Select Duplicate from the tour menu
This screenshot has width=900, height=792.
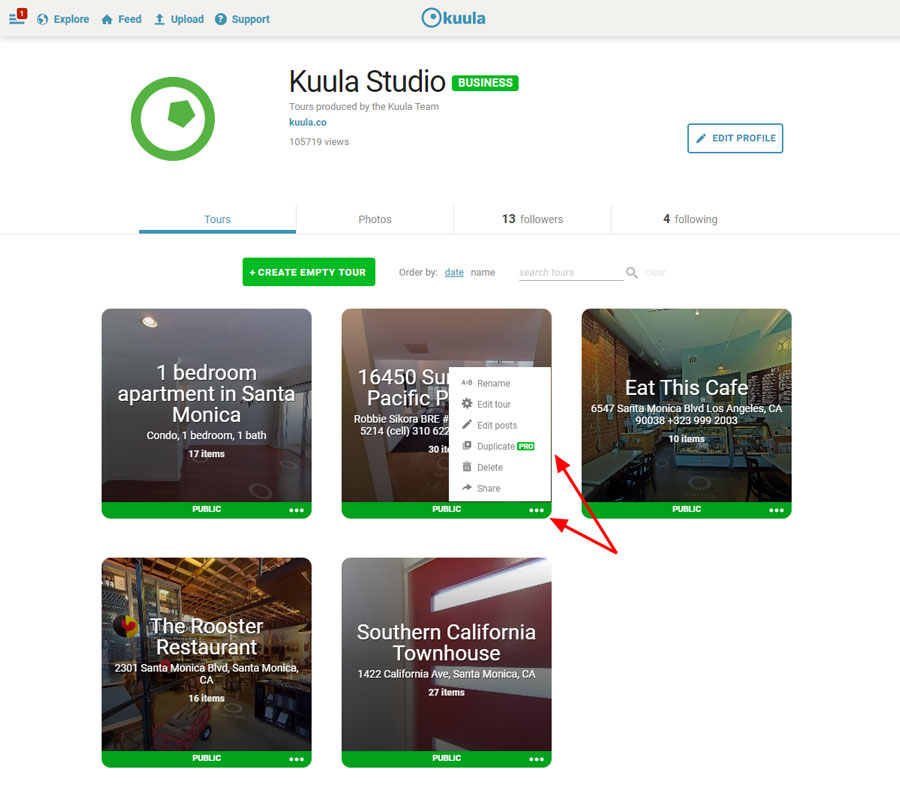click(499, 446)
